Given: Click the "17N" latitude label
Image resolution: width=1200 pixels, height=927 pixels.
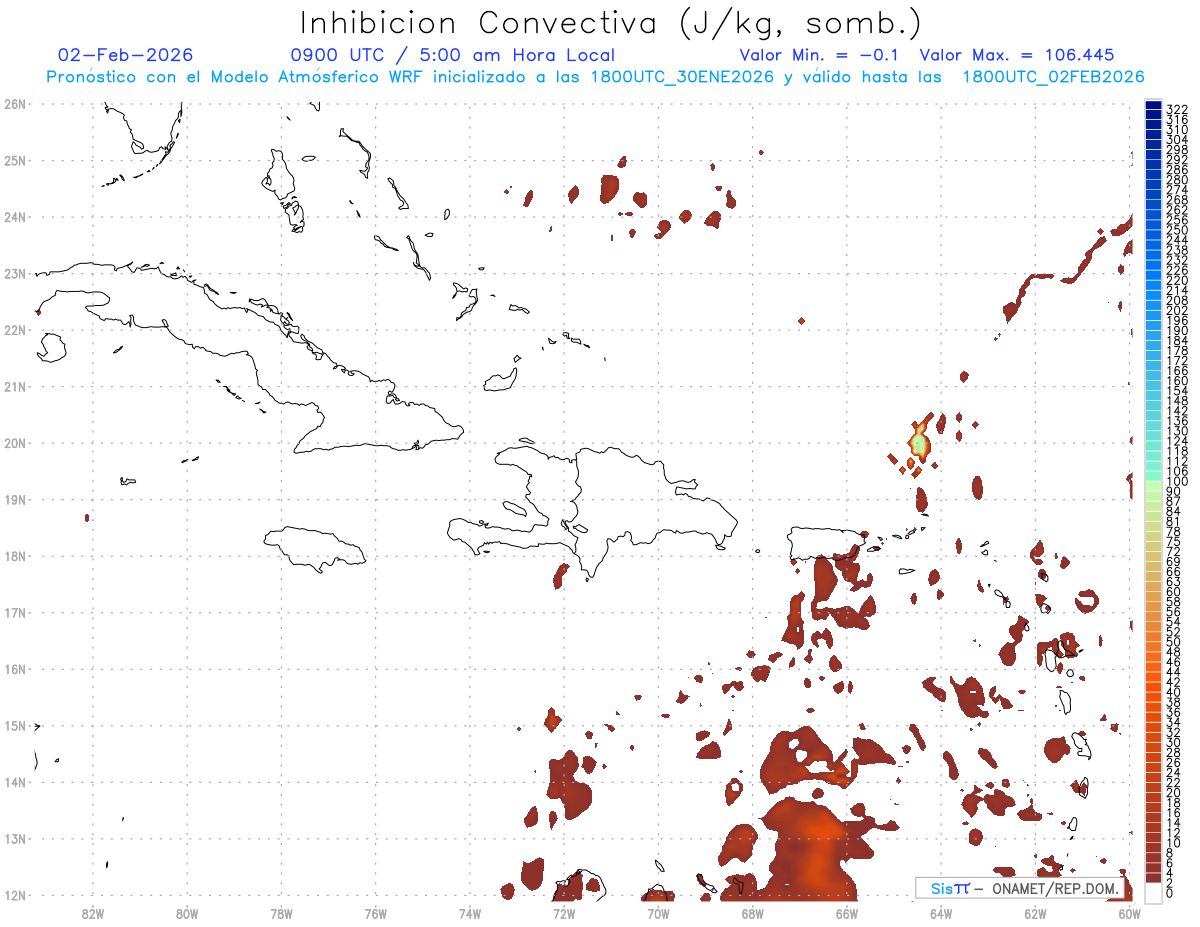Looking at the screenshot, I should tap(15, 612).
